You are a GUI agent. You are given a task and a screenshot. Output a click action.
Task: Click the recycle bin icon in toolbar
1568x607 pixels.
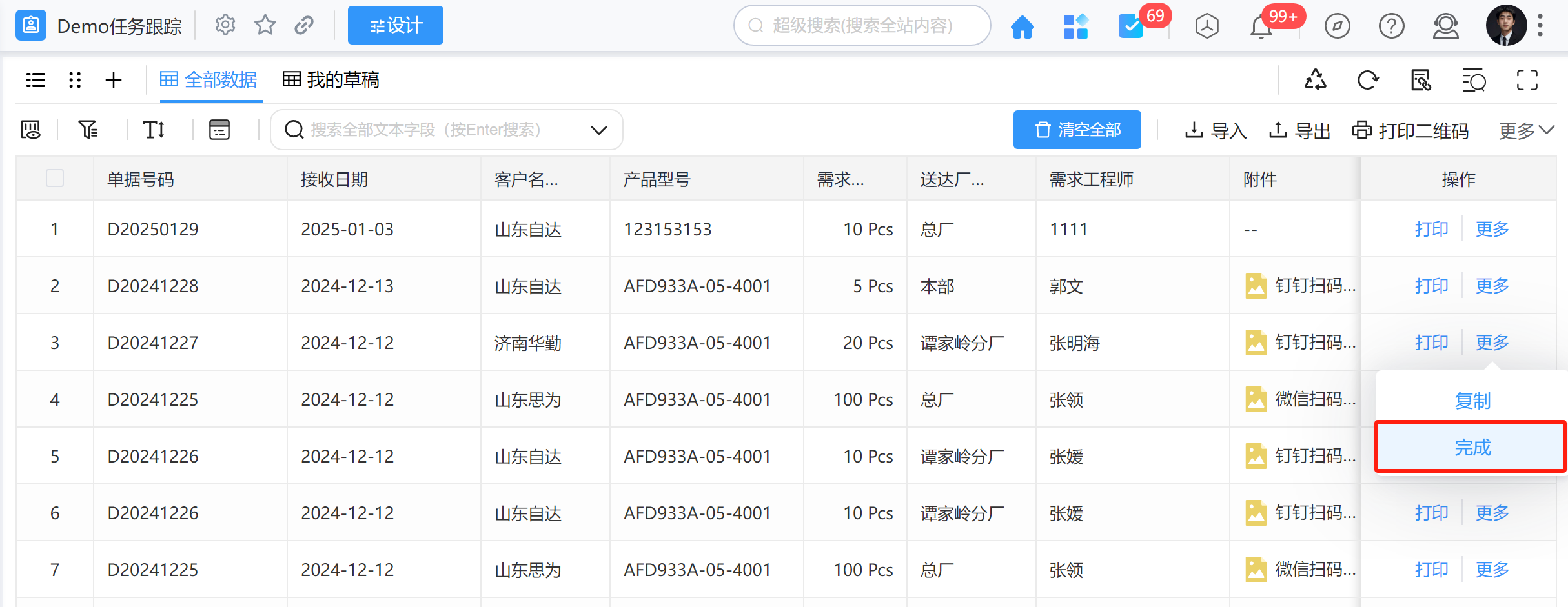[x=1315, y=81]
